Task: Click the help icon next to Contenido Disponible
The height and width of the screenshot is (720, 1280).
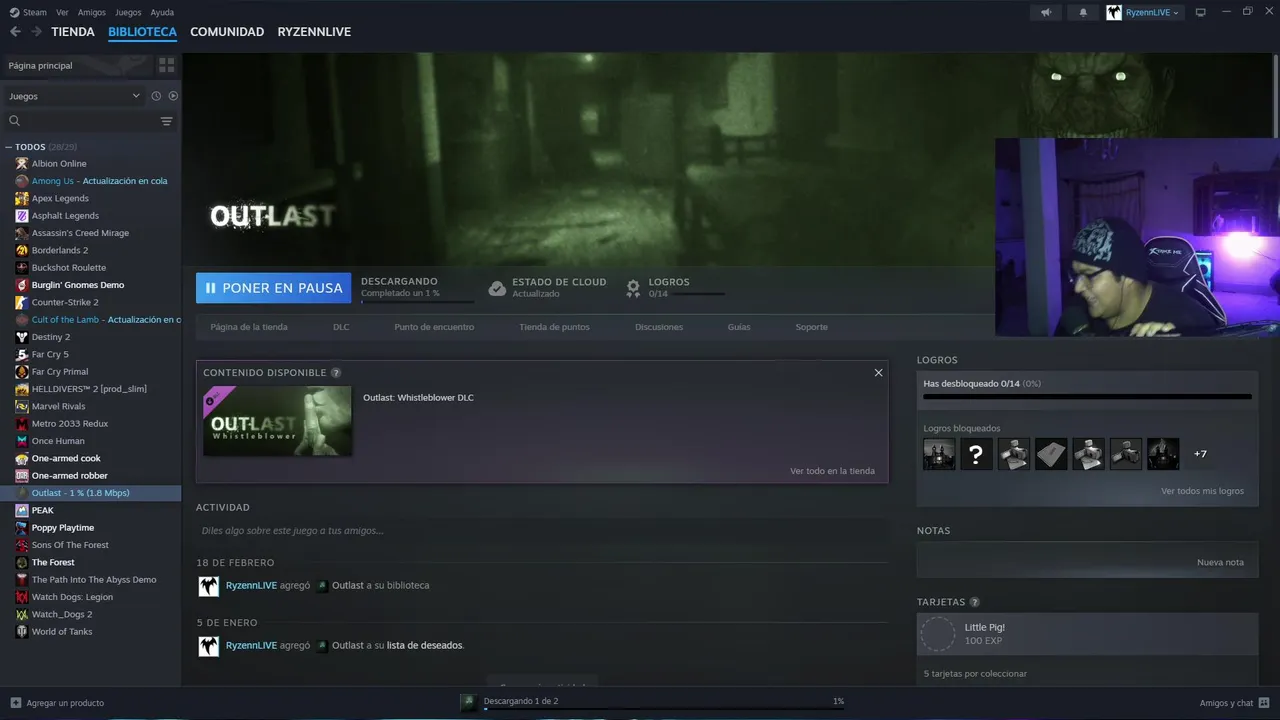Action: click(x=336, y=373)
